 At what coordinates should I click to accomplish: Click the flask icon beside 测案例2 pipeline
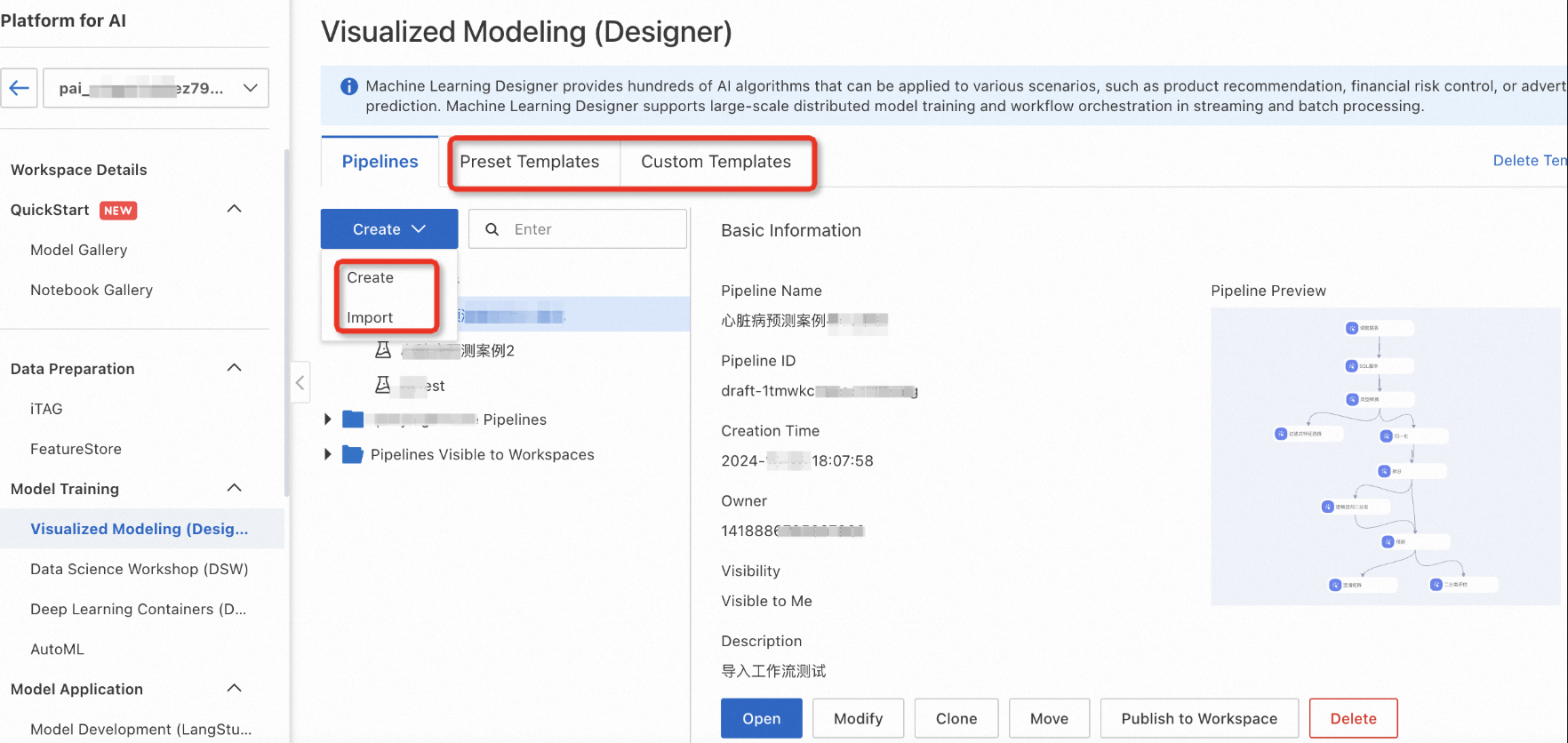point(383,350)
